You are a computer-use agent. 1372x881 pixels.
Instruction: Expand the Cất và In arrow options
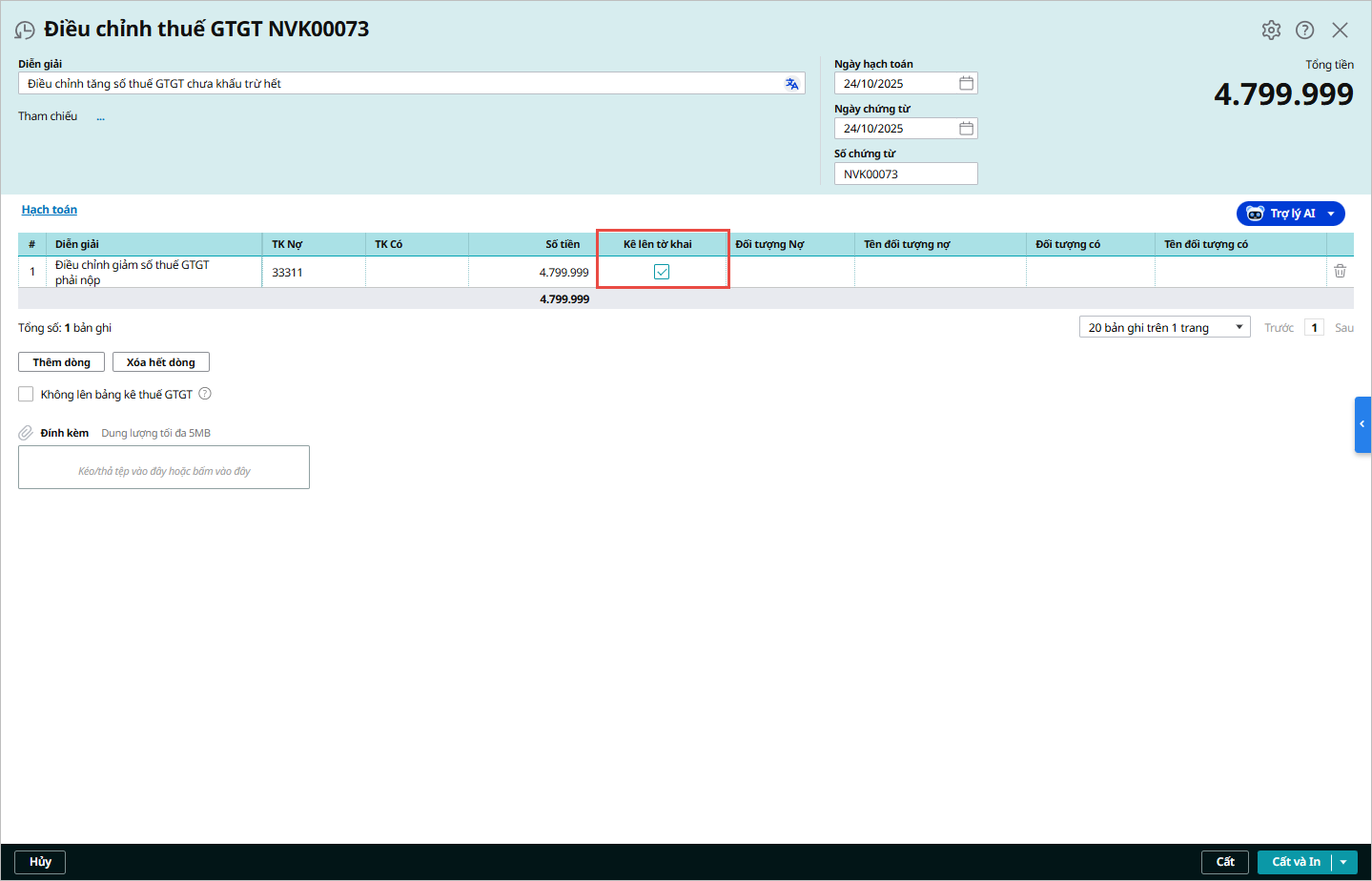click(1343, 862)
